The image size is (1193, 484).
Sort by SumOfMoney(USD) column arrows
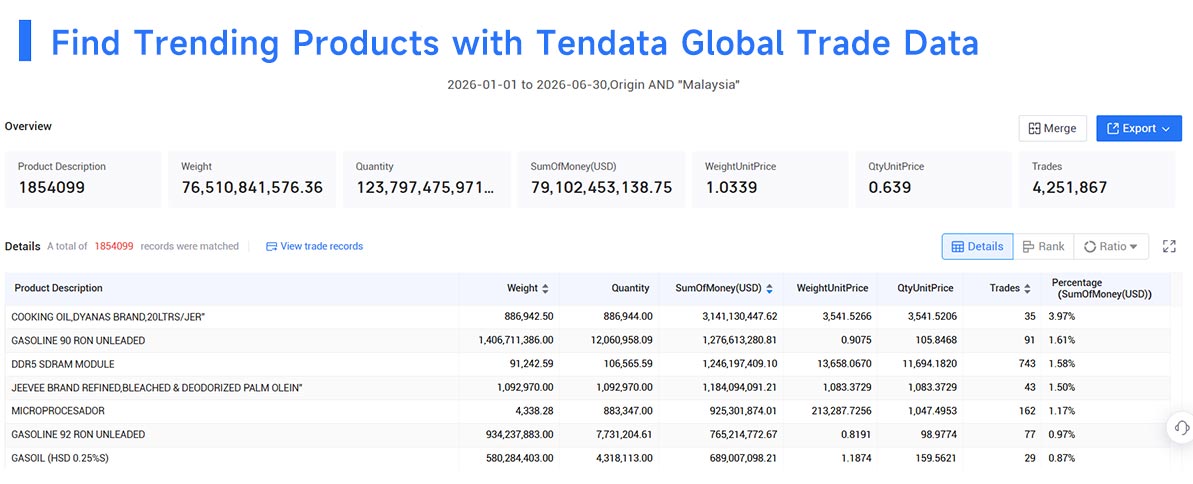point(769,289)
